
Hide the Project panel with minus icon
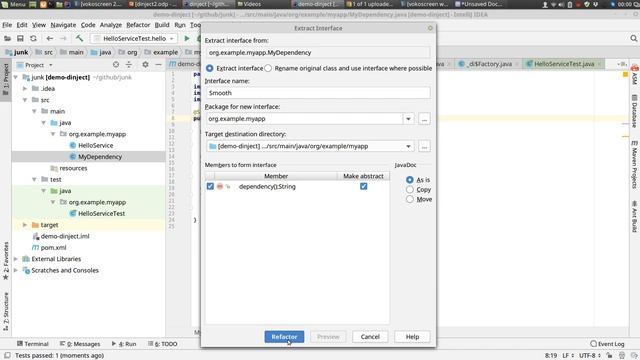click(x=158, y=64)
